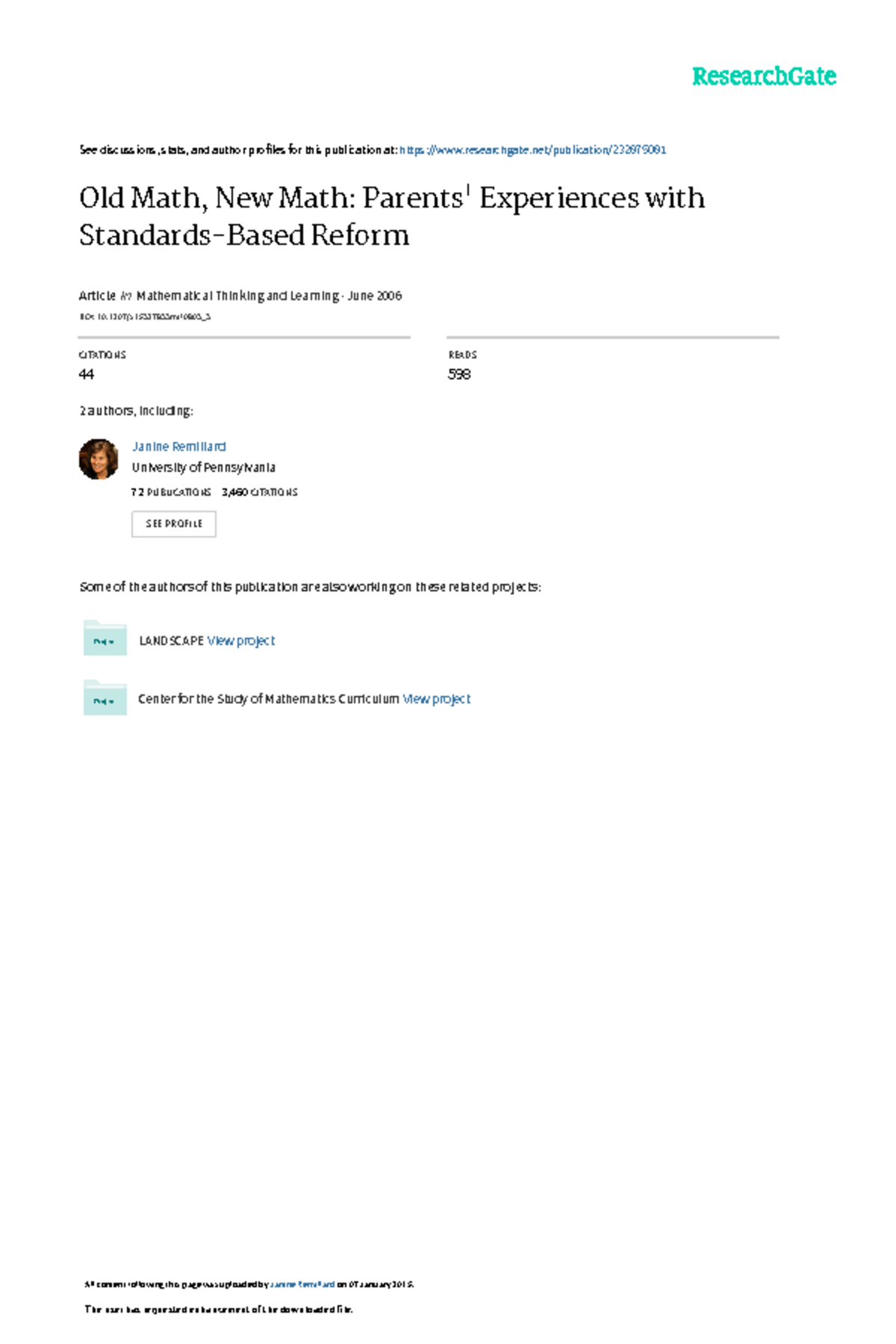This screenshot has height=1344, width=896.
Task: Click the article title Old Math, New Math
Action: tap(391, 216)
